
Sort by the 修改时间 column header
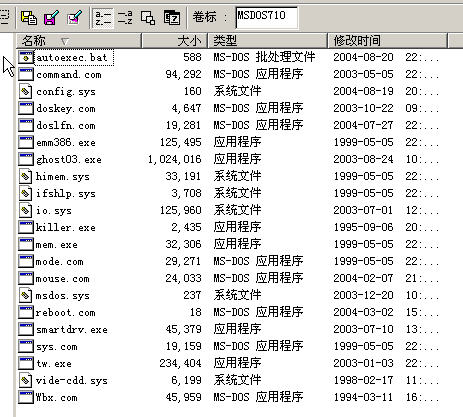pyautogui.click(x=387, y=41)
